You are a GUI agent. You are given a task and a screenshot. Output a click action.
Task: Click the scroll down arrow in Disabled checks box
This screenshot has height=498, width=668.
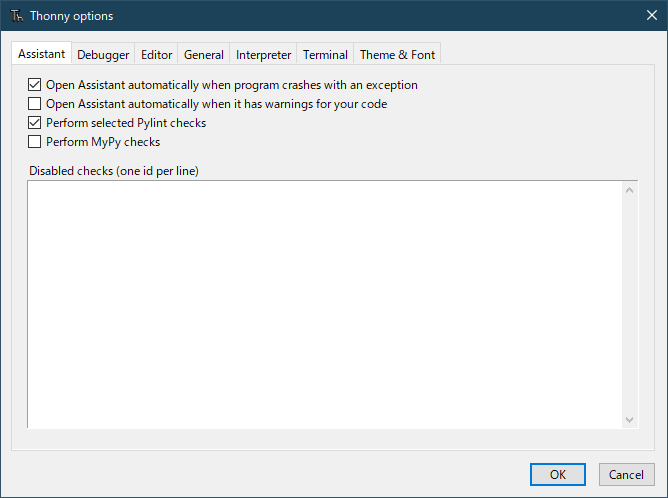[x=629, y=420]
